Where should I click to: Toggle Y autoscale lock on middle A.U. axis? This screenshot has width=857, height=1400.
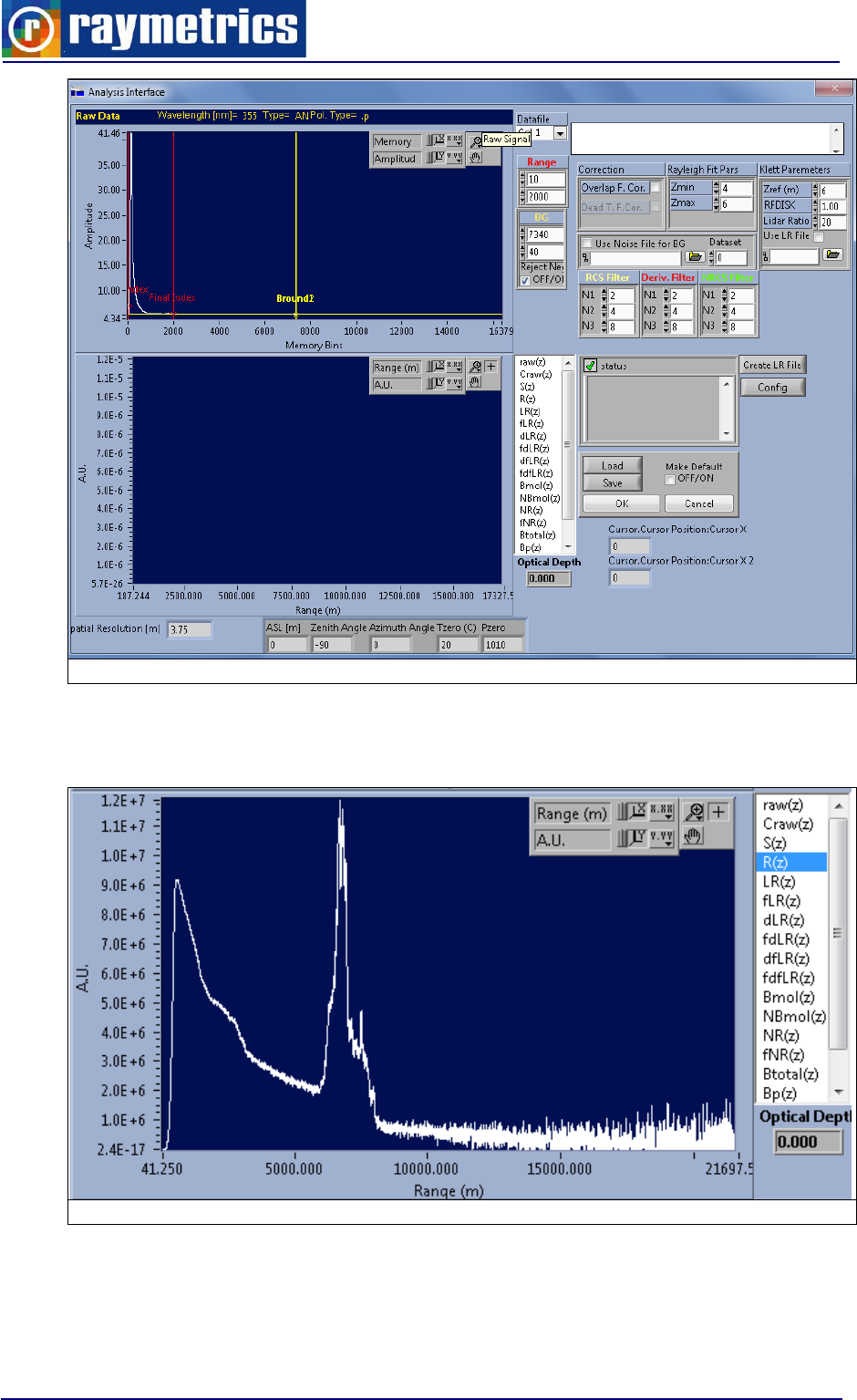437,383
